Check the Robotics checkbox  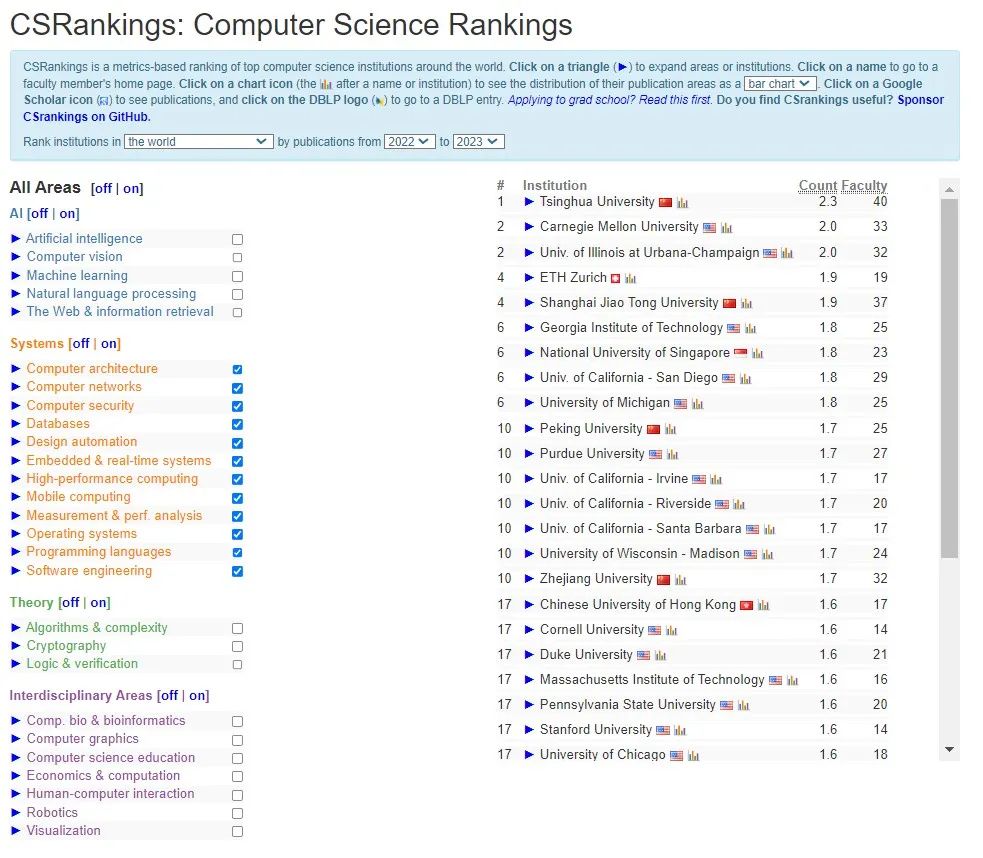click(237, 813)
